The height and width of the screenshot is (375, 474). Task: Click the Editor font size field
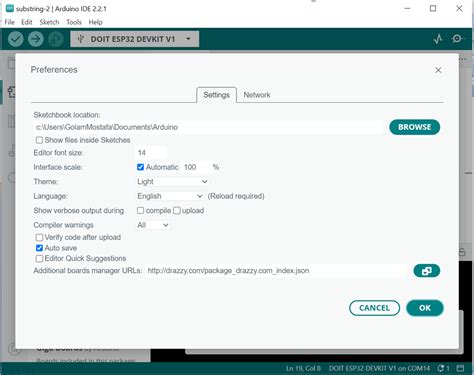[151, 153]
